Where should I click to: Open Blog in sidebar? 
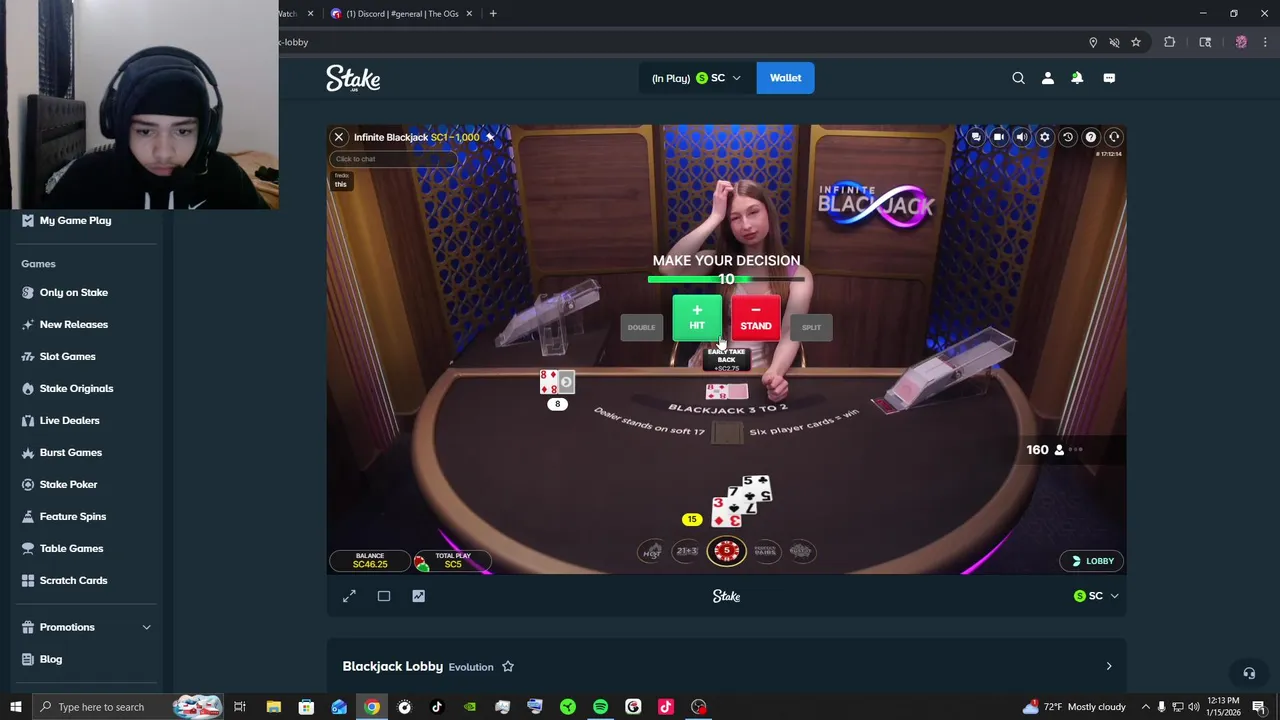(x=51, y=659)
